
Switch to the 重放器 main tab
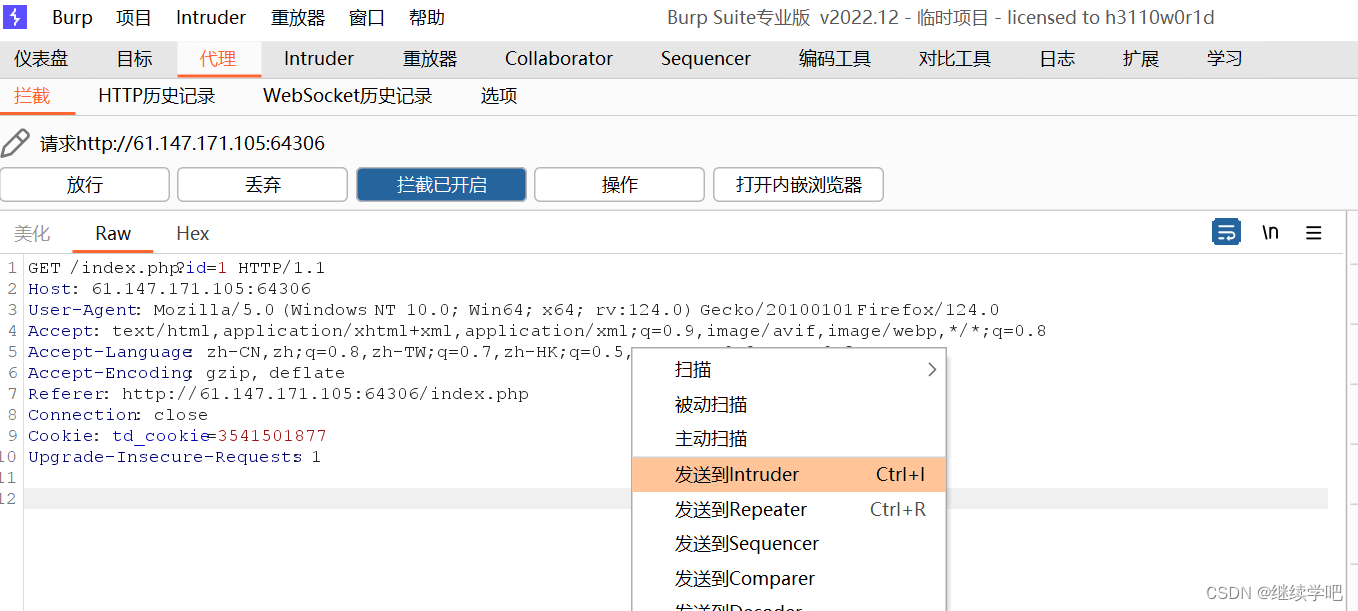pos(430,59)
